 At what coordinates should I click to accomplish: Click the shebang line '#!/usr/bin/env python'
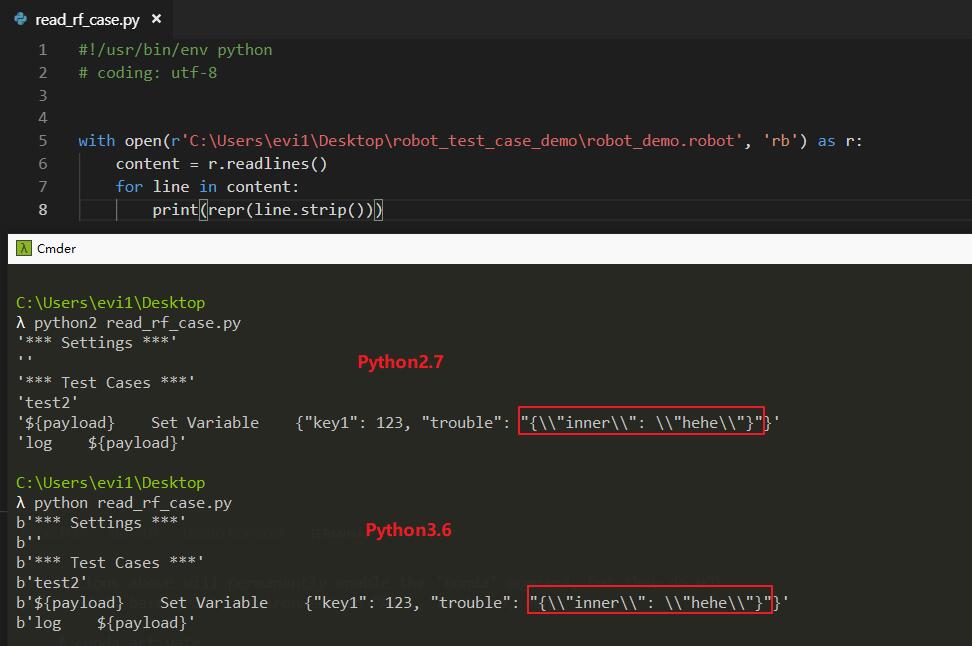pyautogui.click(x=175, y=50)
